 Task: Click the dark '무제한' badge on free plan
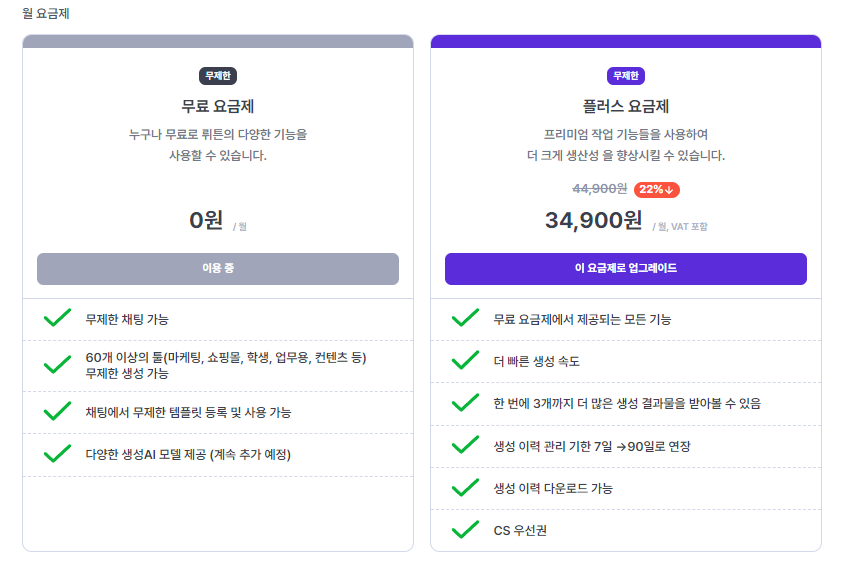(x=218, y=76)
